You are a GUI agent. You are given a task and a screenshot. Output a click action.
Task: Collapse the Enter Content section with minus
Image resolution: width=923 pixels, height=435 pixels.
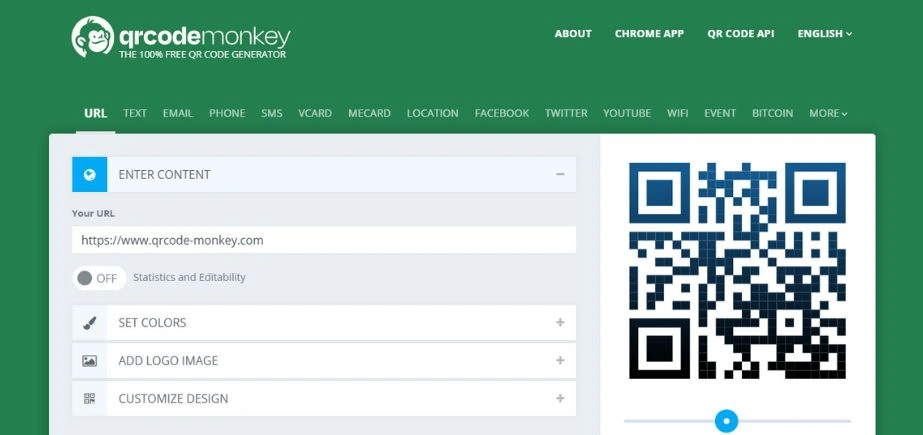pyautogui.click(x=560, y=174)
